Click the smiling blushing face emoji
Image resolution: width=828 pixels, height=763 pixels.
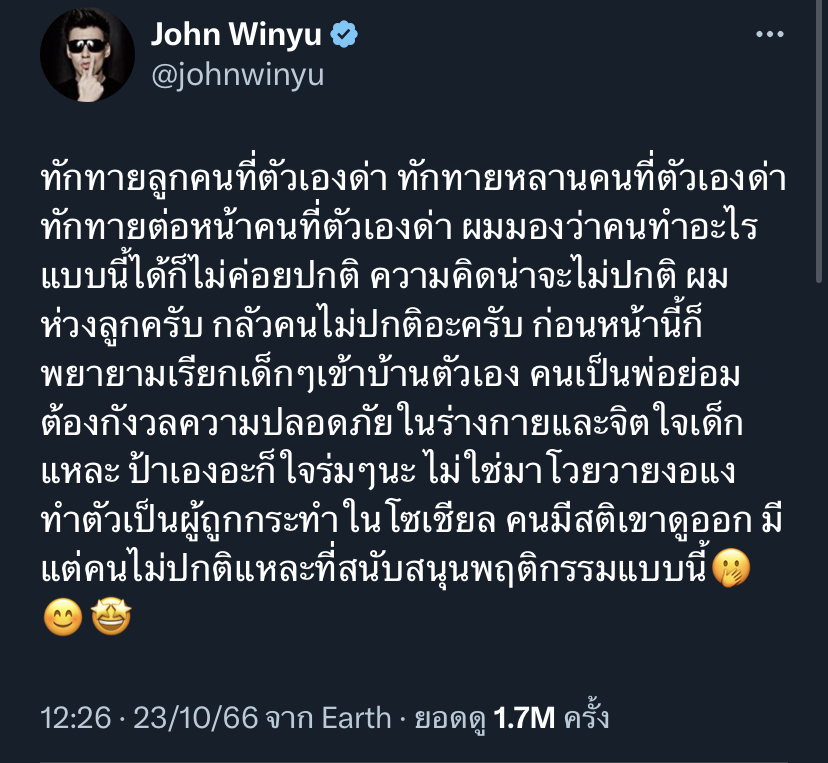63,616
